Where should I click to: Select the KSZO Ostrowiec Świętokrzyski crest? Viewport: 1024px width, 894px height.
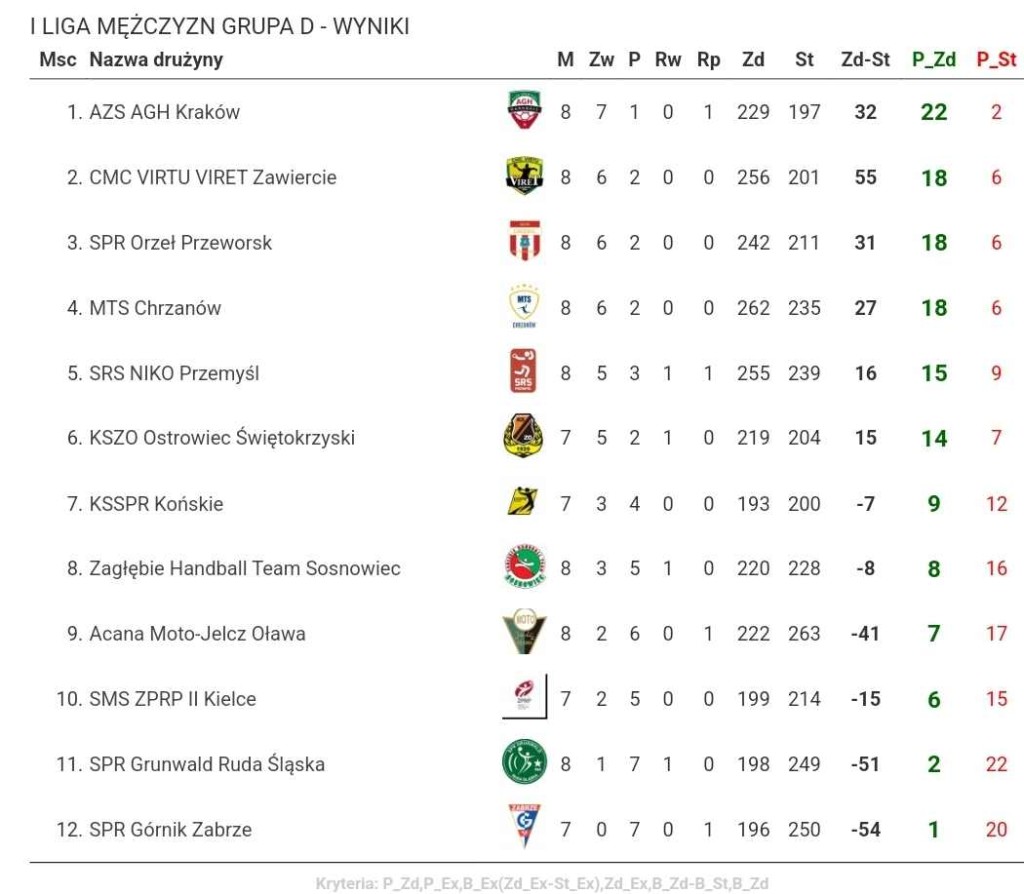tap(523, 436)
